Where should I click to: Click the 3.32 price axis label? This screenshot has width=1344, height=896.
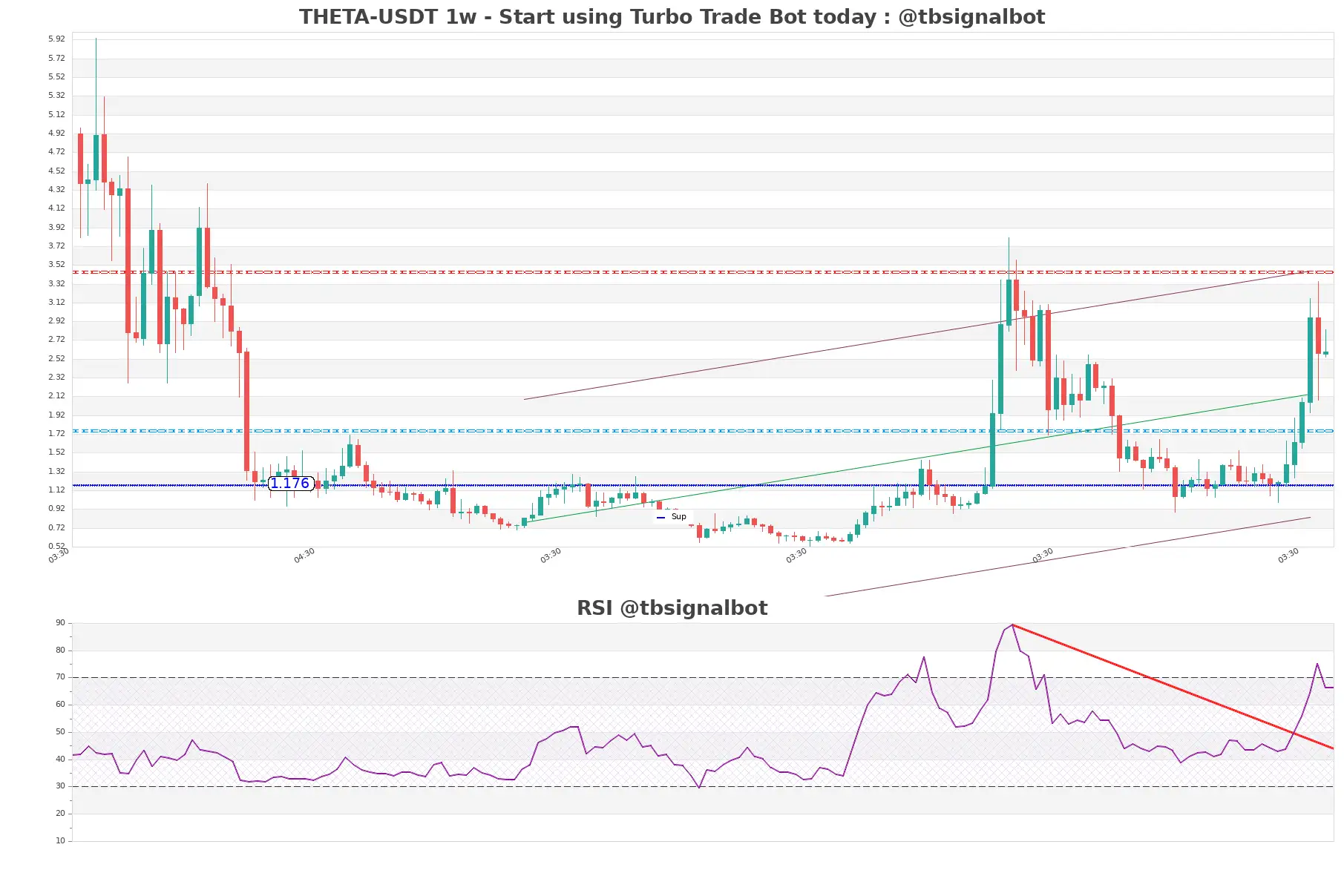click(56, 283)
